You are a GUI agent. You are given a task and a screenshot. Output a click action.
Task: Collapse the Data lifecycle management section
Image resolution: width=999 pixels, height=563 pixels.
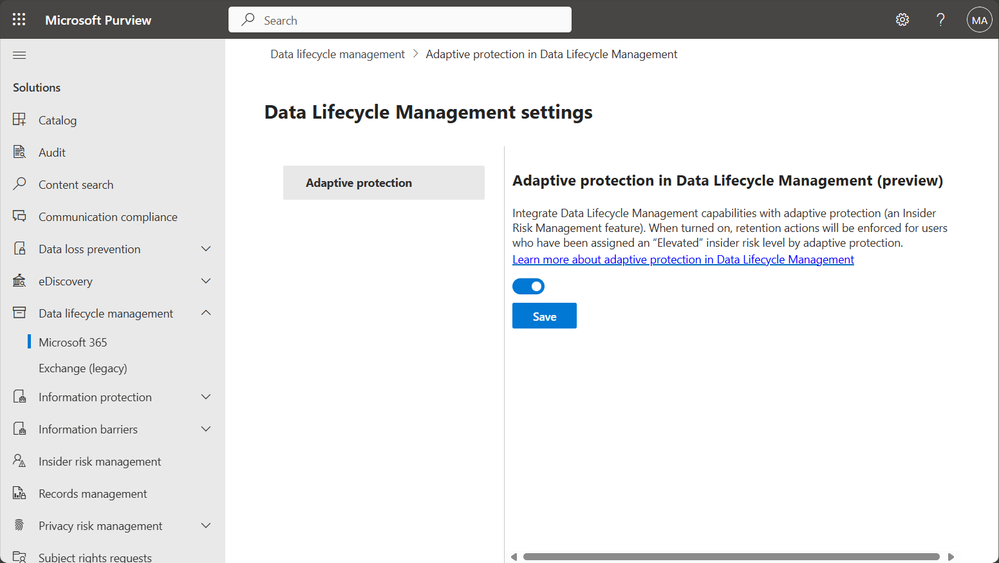click(x=206, y=313)
